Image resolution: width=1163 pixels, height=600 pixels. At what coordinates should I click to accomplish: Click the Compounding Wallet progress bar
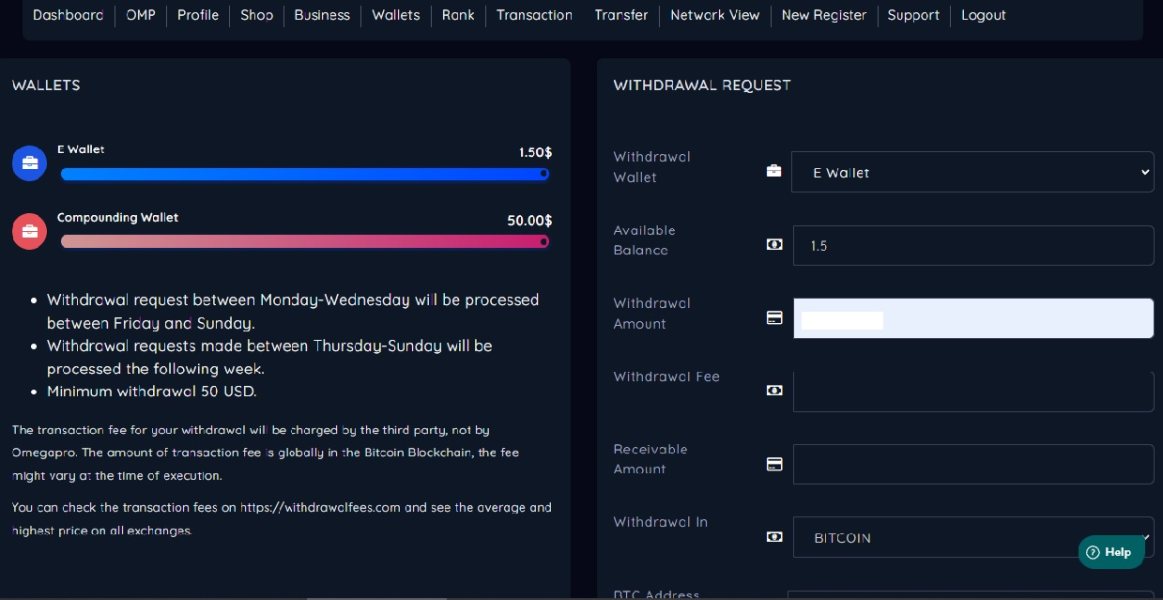click(x=304, y=241)
